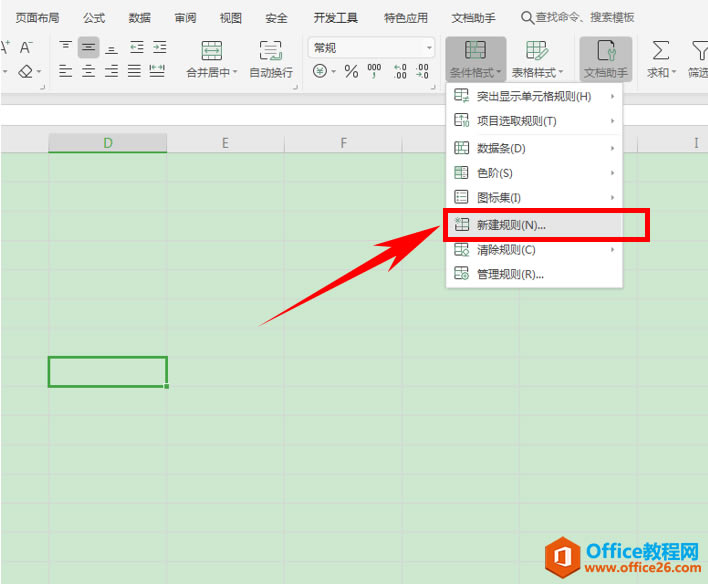Click the merge and center icon

(x=212, y=50)
